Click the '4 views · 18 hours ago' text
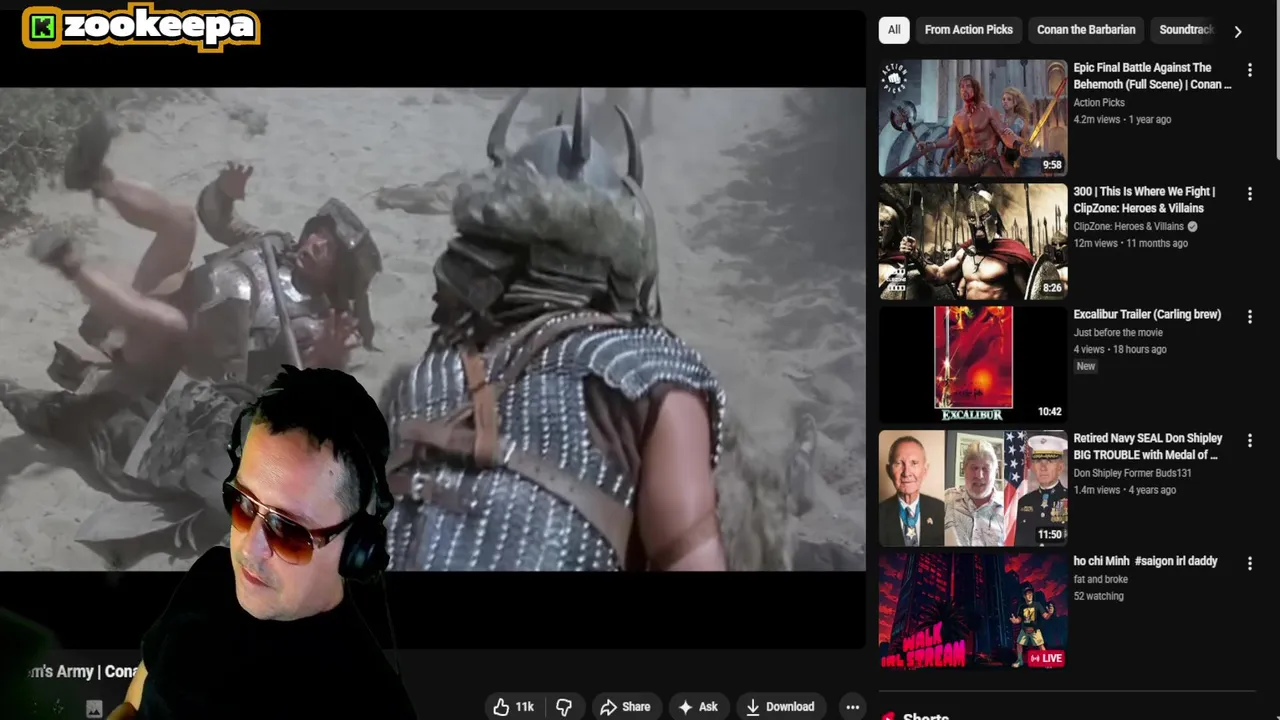Viewport: 1280px width, 720px height. point(1120,349)
